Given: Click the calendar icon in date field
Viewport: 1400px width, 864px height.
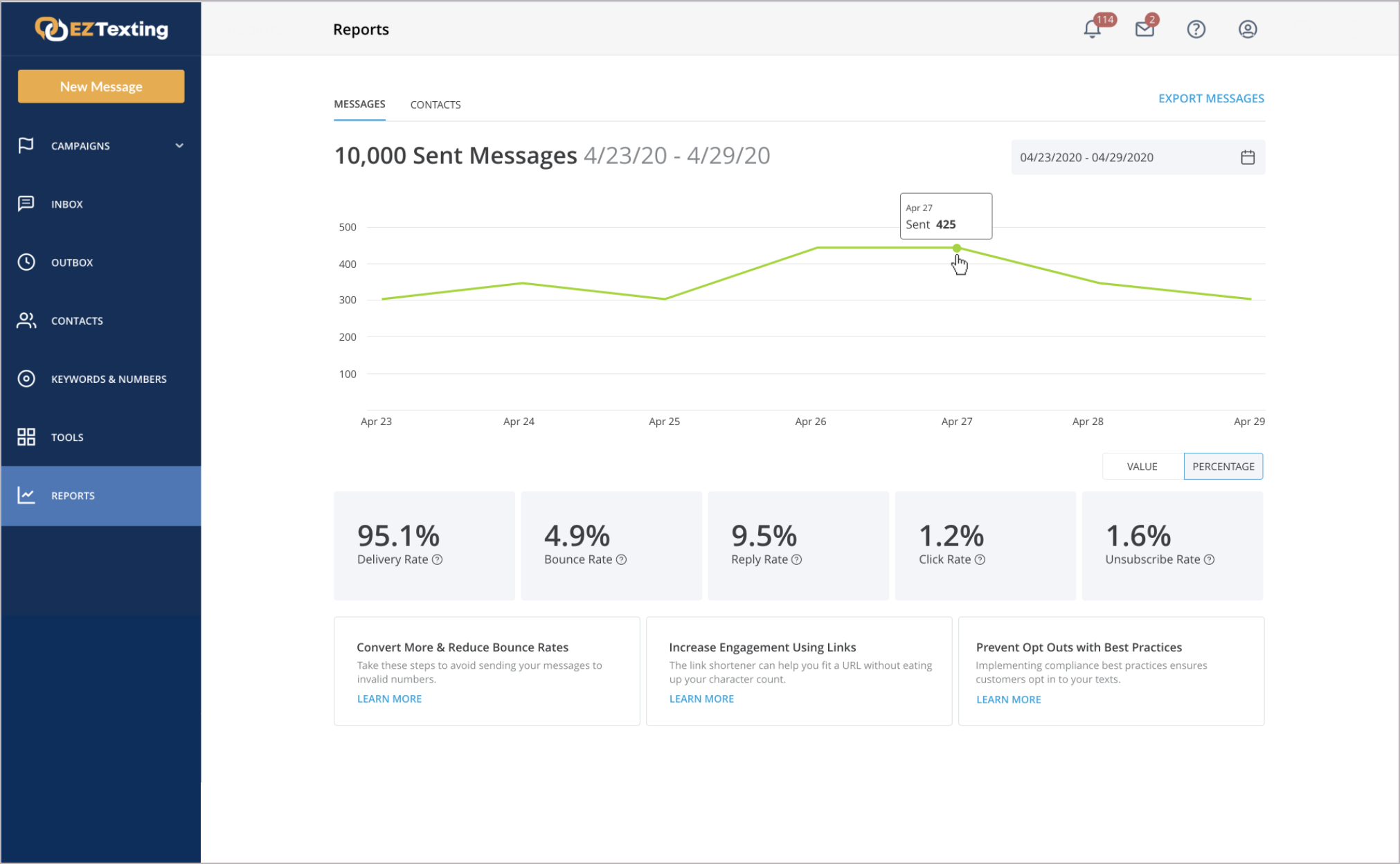Looking at the screenshot, I should pyautogui.click(x=1247, y=158).
